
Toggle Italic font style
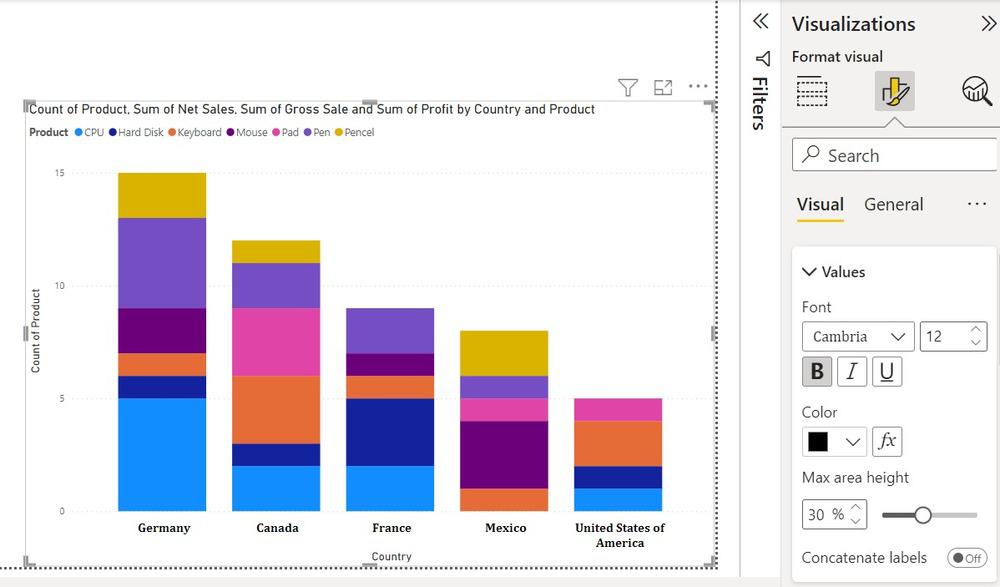[851, 372]
